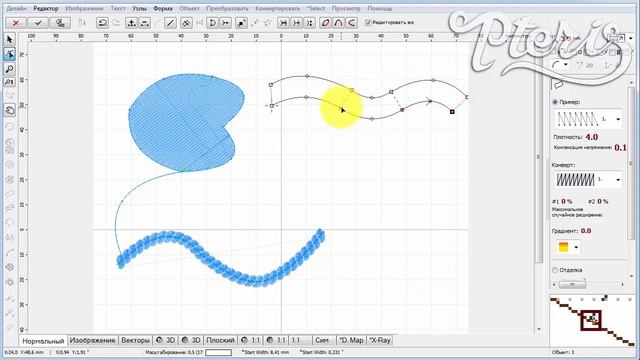Select the 'Пример' radio button

[555, 102]
